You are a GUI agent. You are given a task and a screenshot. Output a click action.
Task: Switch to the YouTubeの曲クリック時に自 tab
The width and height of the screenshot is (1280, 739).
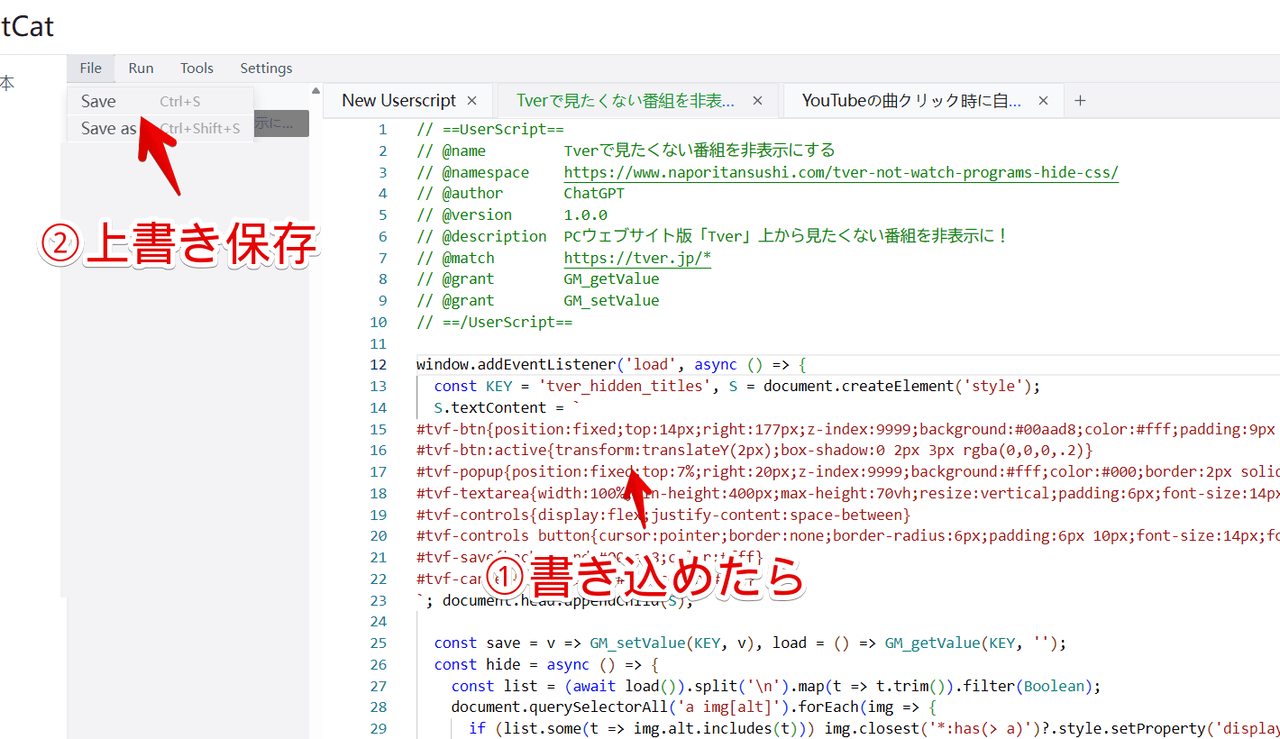(x=911, y=101)
